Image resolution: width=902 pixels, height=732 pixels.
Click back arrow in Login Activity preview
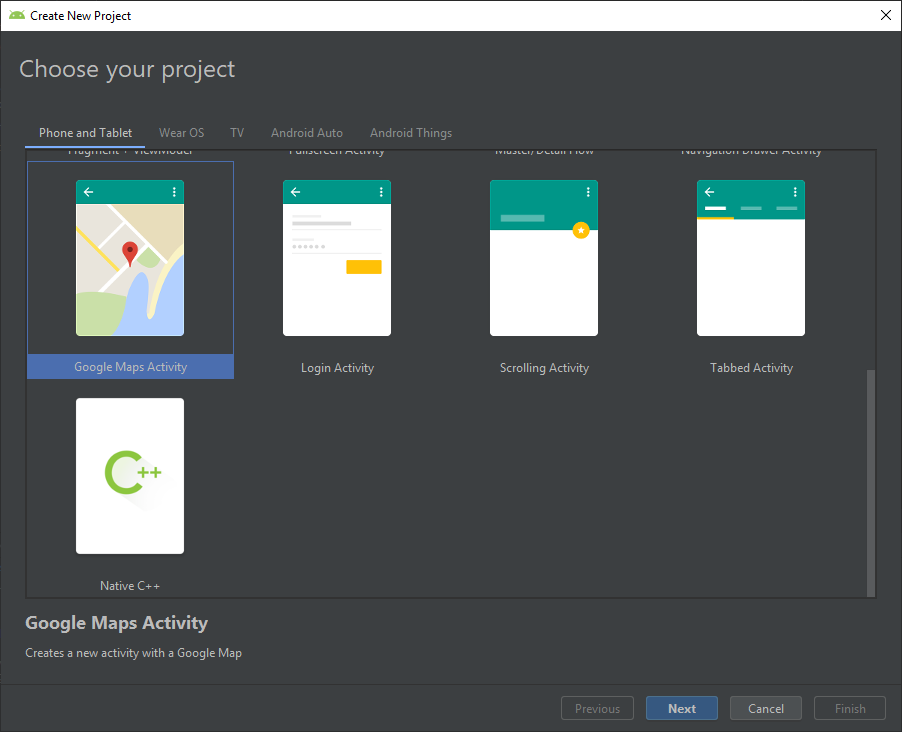(x=295, y=192)
